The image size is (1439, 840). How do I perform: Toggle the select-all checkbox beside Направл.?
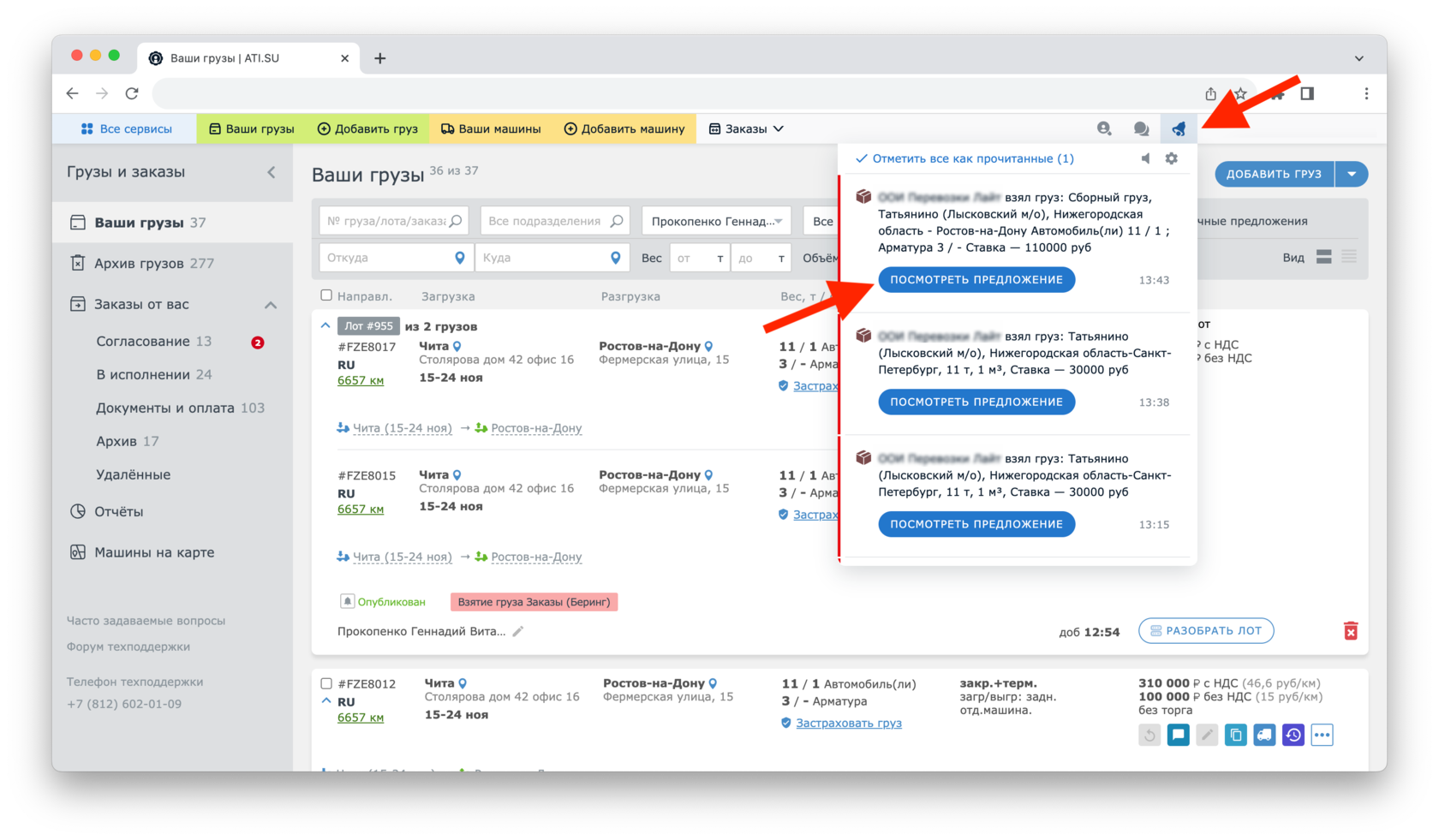pos(326,295)
